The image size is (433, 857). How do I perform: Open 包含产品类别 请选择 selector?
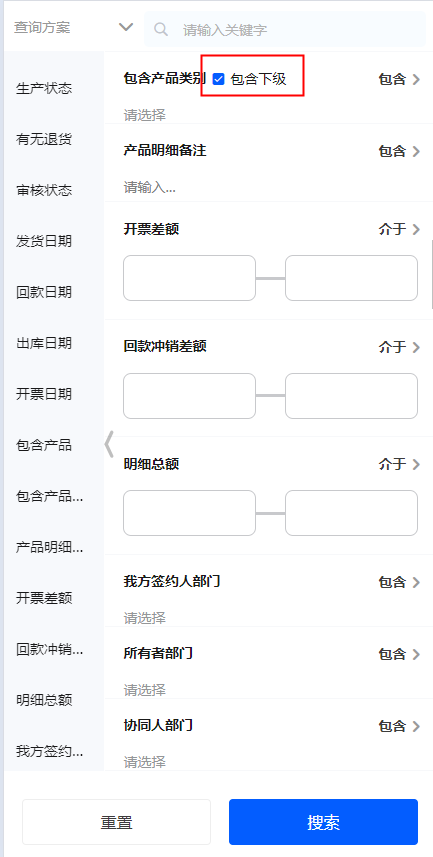[x=144, y=115]
